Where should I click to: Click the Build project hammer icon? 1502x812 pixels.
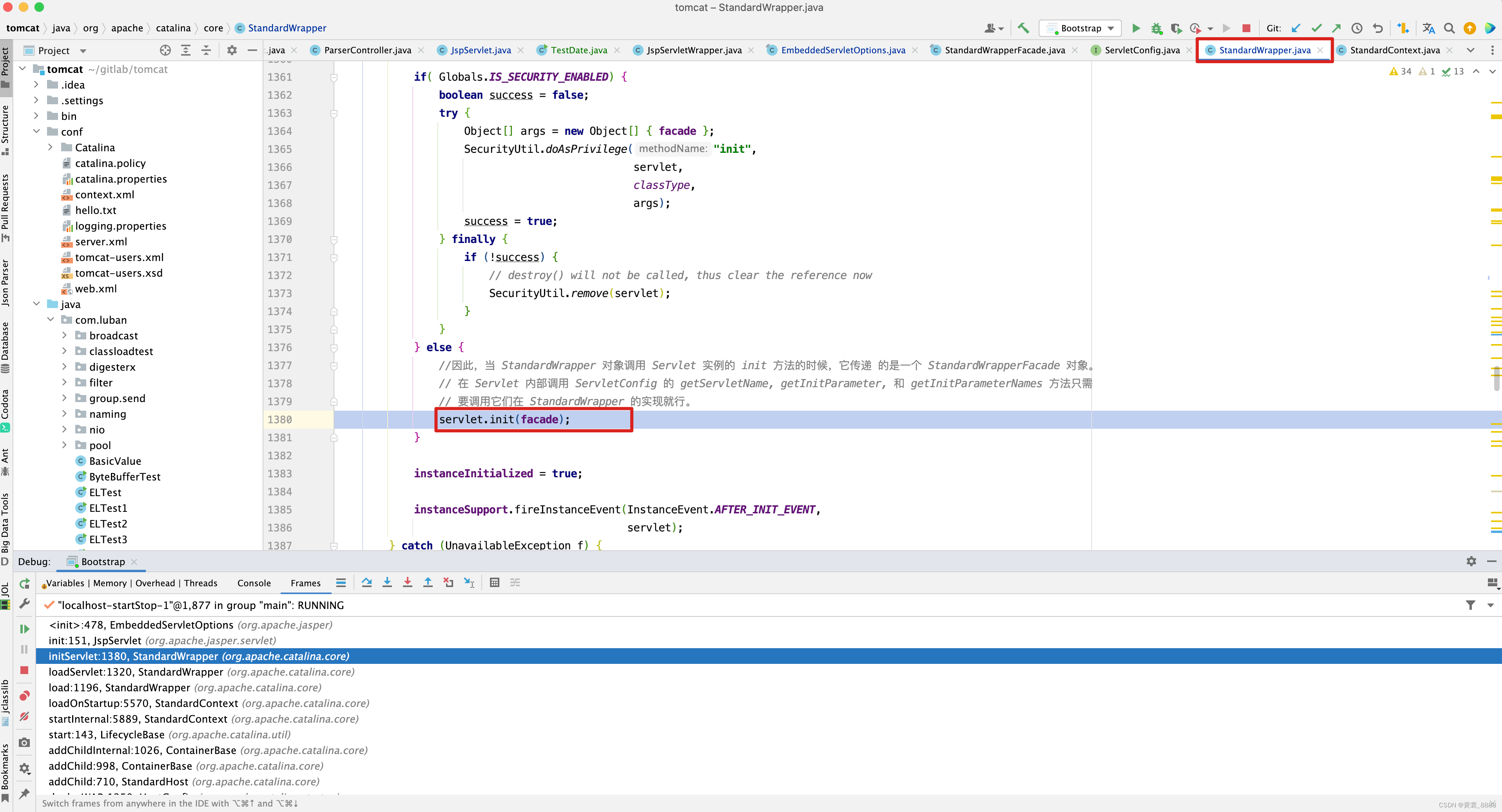pos(1023,28)
